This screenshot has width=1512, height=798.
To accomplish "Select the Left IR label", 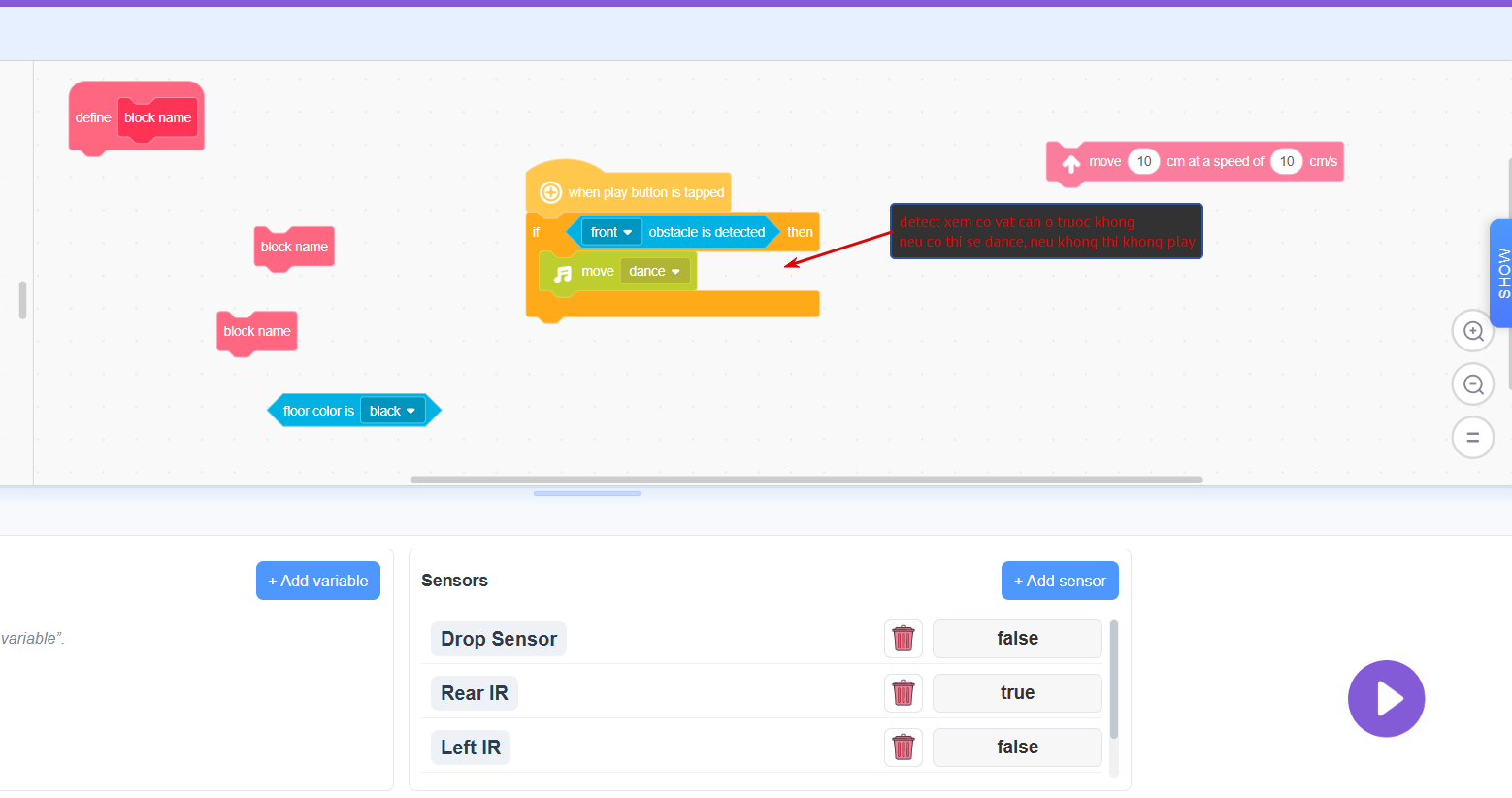I will click(471, 748).
